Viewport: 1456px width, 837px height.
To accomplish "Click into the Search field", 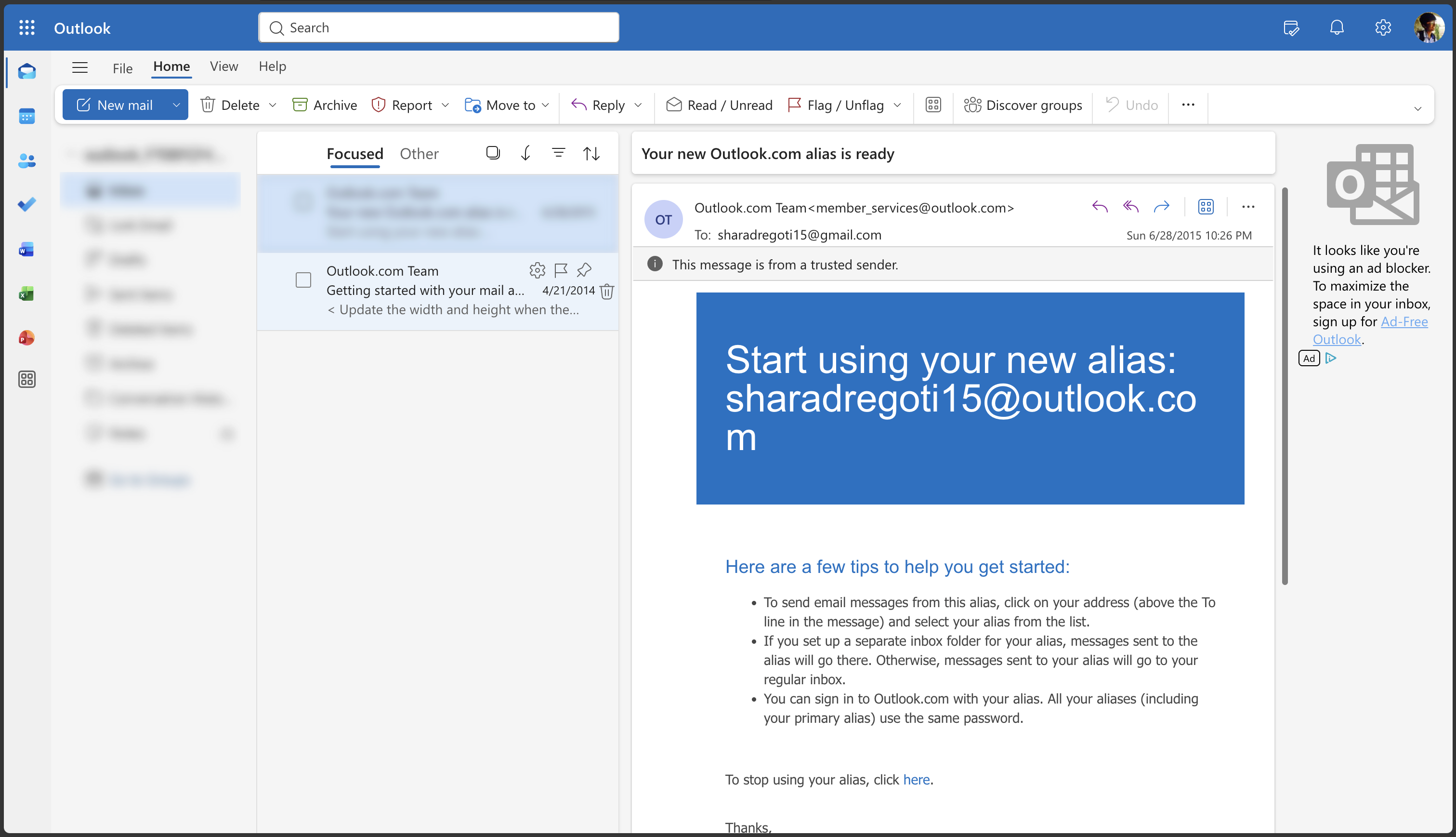I will [438, 27].
